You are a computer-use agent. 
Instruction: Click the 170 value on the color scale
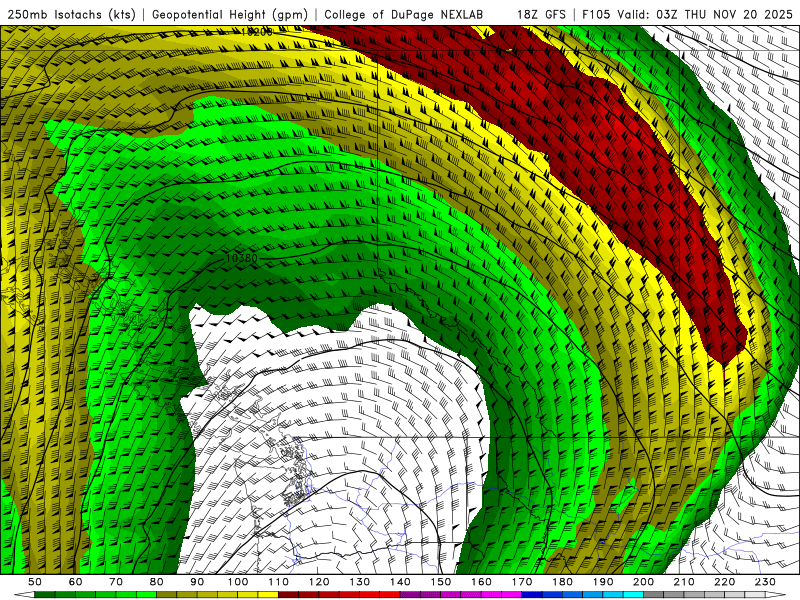tap(522, 582)
